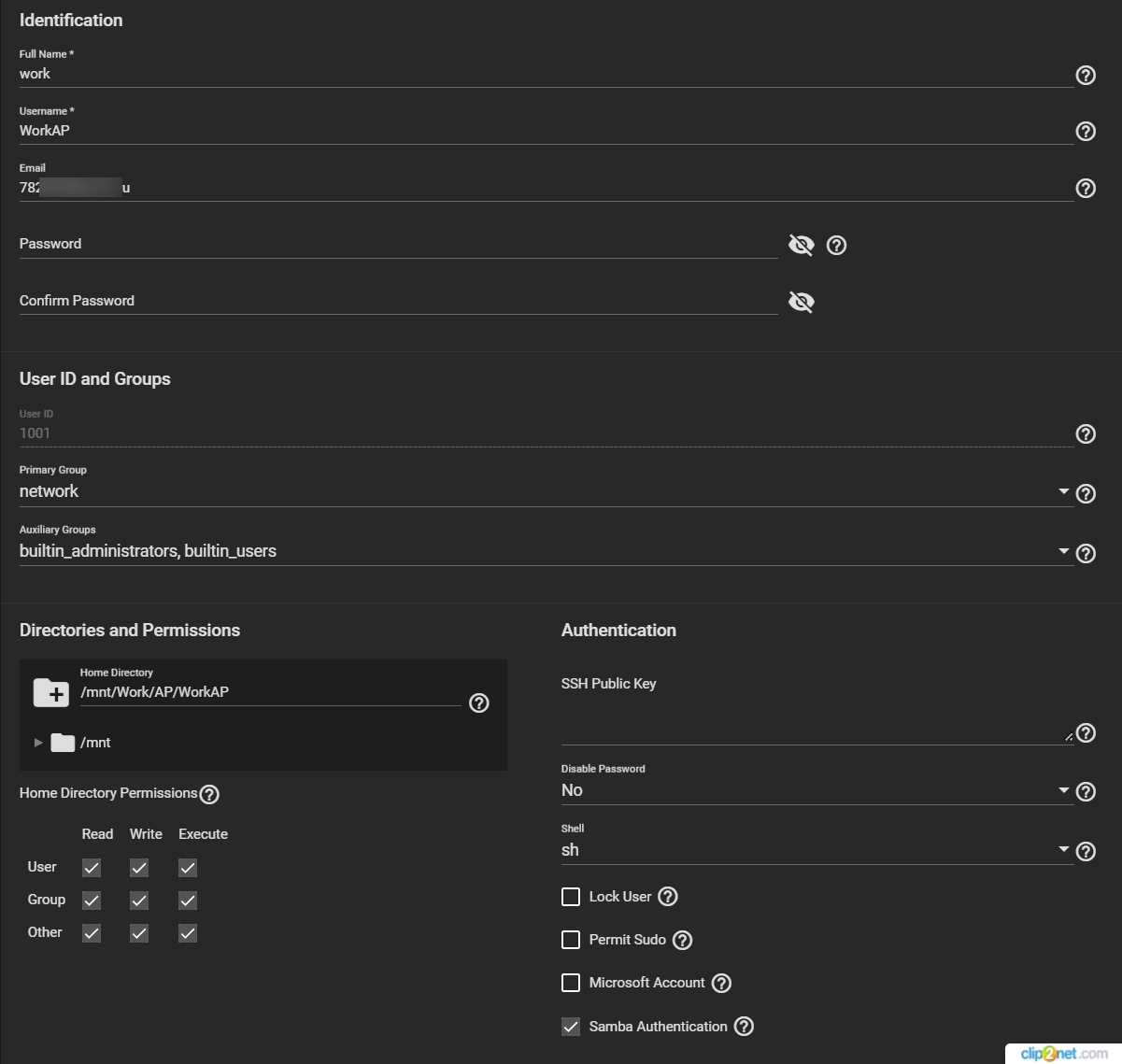Screen dimensions: 1122x1064
Task: Open the Disable Password dropdown
Action: 817,790
